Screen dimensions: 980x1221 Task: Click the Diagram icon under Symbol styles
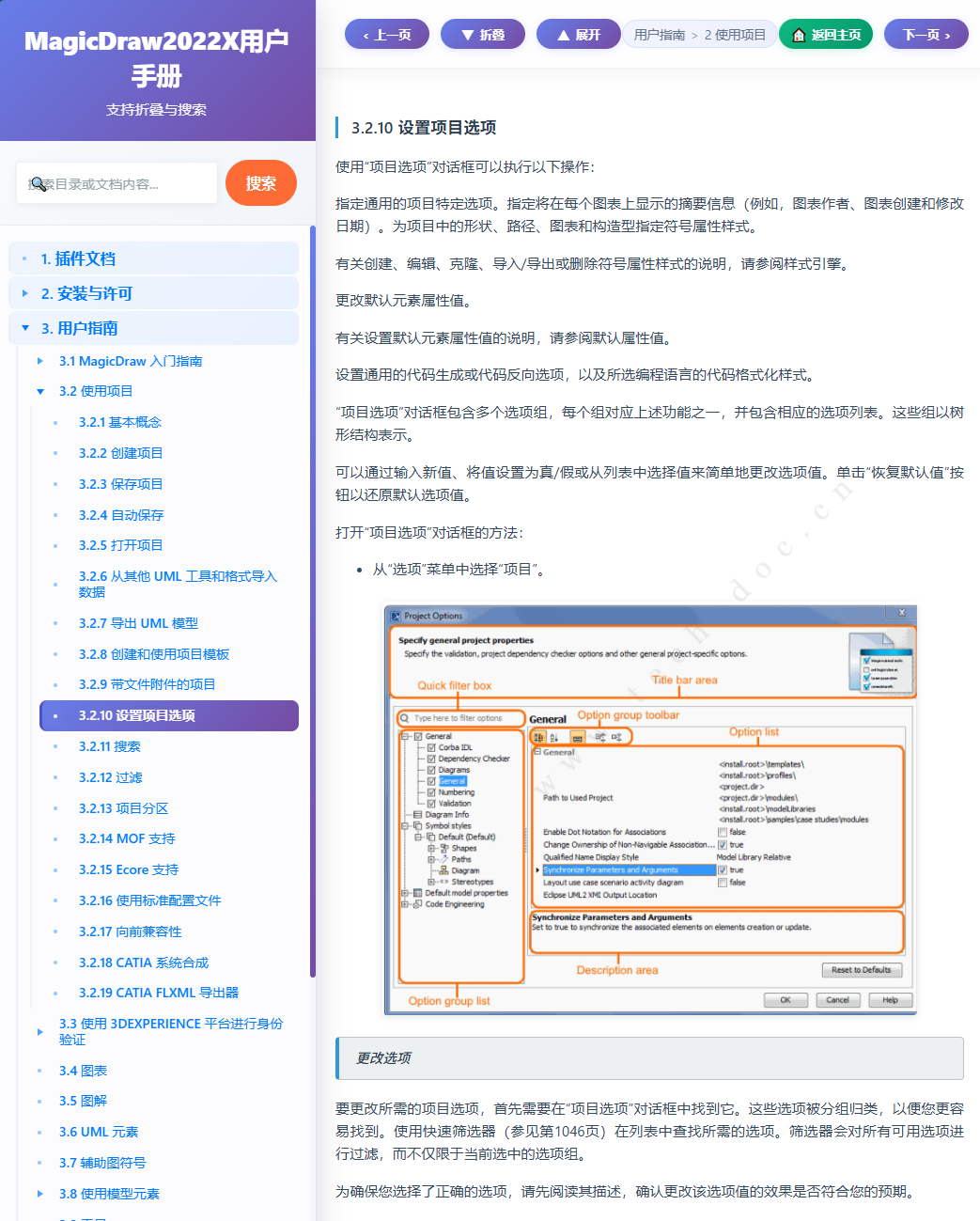[x=444, y=870]
